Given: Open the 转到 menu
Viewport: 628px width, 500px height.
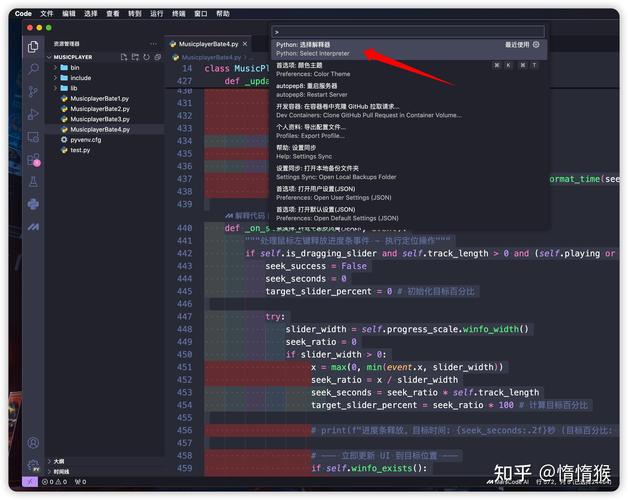Looking at the screenshot, I should point(135,14).
